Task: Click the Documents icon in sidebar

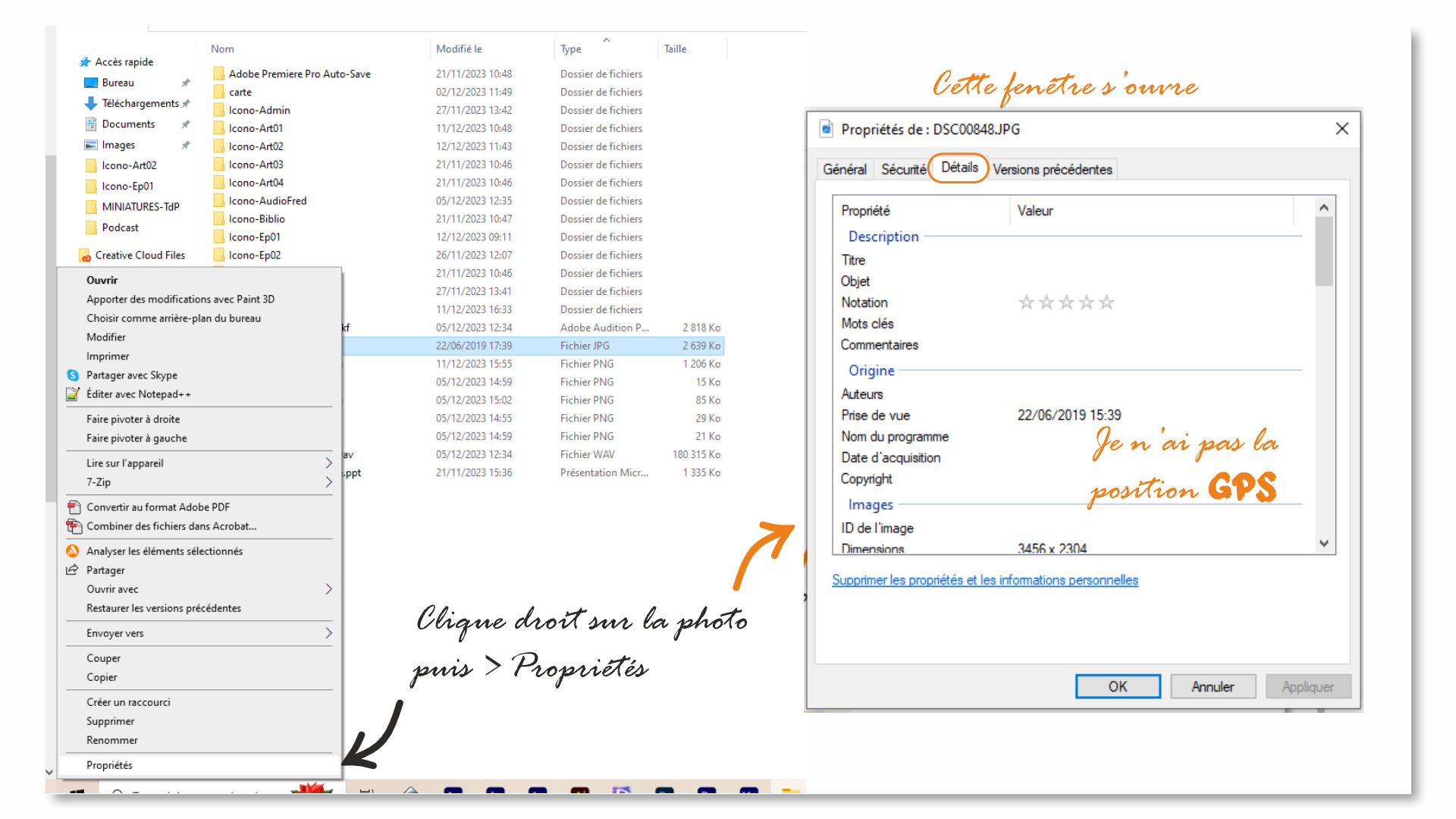Action: point(91,124)
